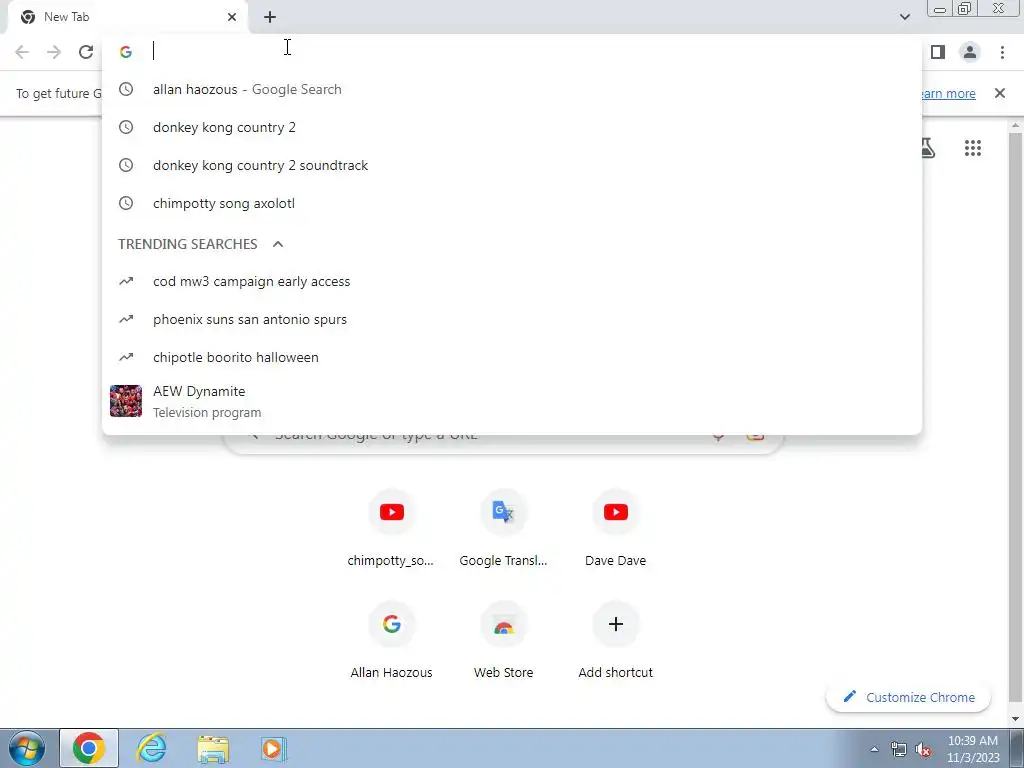1024x768 pixels.
Task: Dismiss the info bar with the X icon
Action: click(1000, 93)
